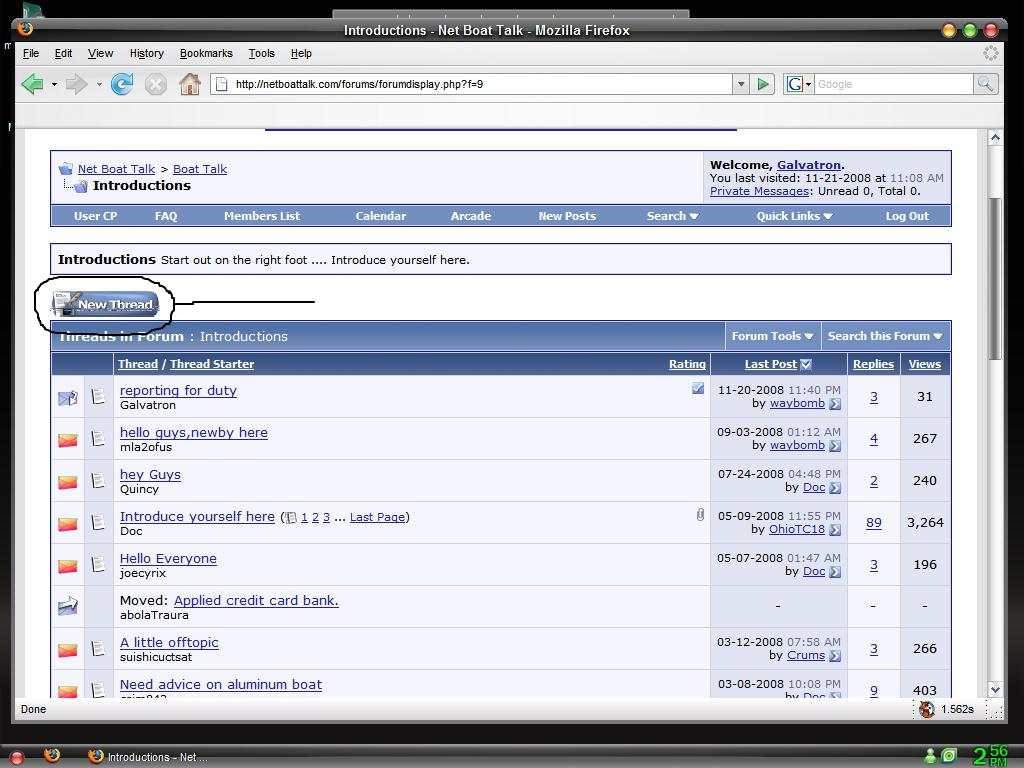1024x768 pixels.
Task: Open Last Page of Introduce yourself here
Action: coord(377,517)
